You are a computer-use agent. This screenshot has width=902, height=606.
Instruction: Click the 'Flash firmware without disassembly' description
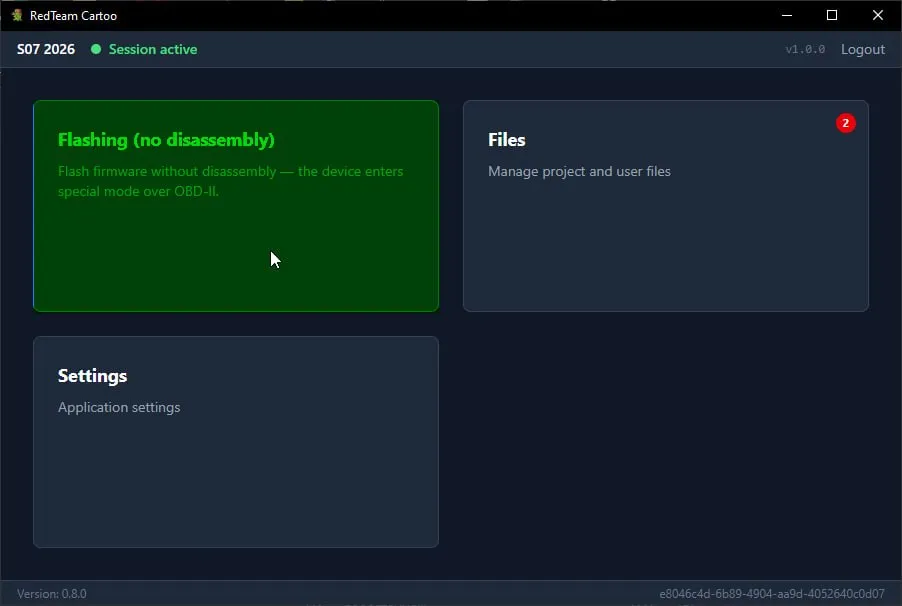coord(231,181)
